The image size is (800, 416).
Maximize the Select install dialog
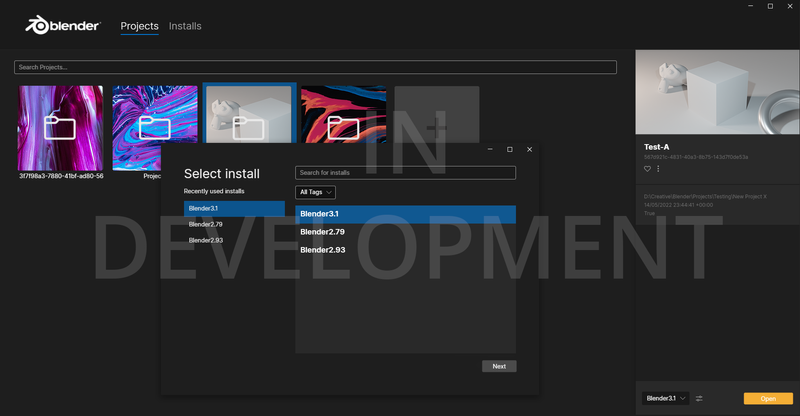coord(510,149)
